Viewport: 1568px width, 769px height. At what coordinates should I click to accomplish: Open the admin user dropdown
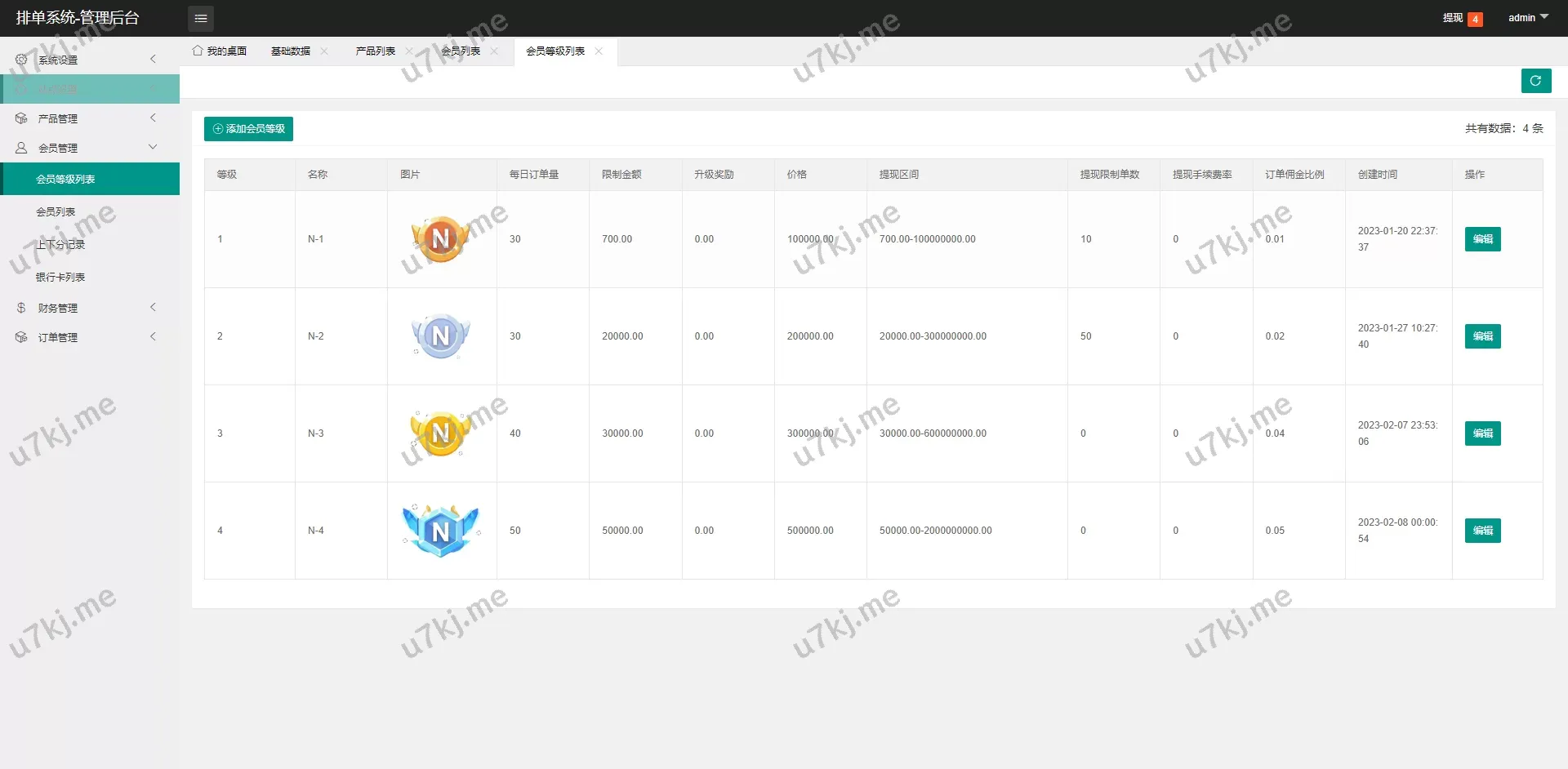point(1527,18)
